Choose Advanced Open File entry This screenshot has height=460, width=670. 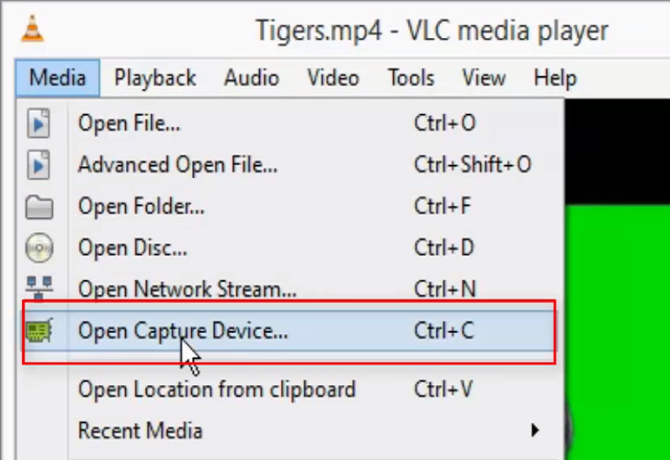(x=178, y=165)
